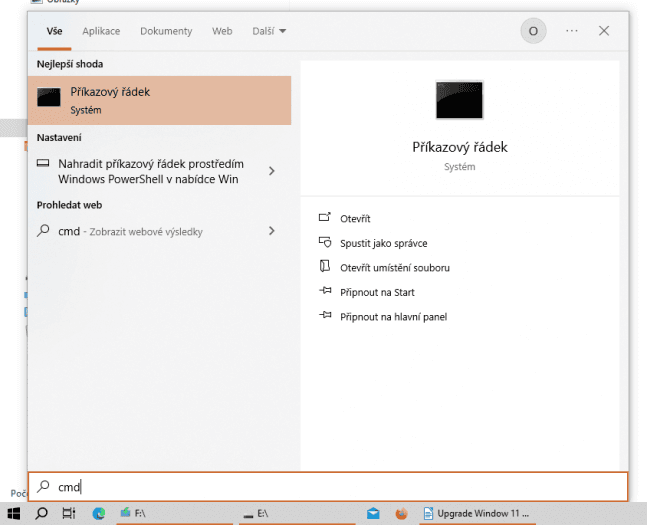
Task: Click the magnifier icon in search box
Action: coord(43,486)
